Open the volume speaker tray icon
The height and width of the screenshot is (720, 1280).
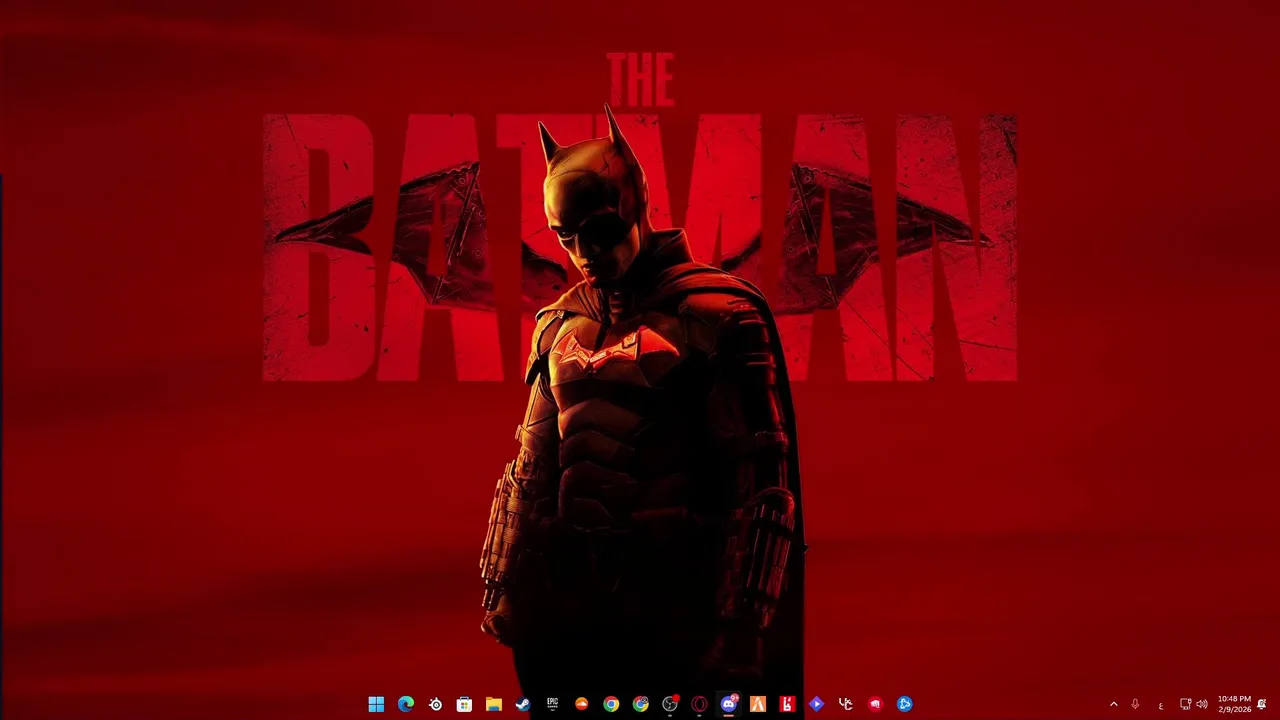tap(1202, 704)
